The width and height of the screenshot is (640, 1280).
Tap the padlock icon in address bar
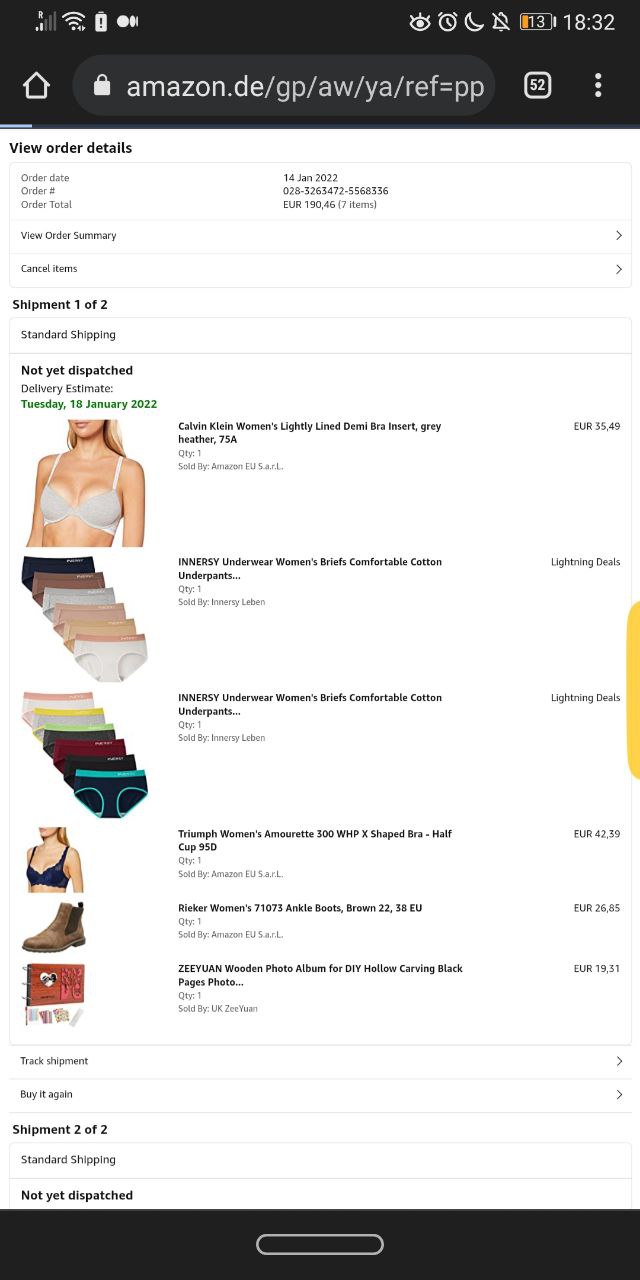coord(101,86)
